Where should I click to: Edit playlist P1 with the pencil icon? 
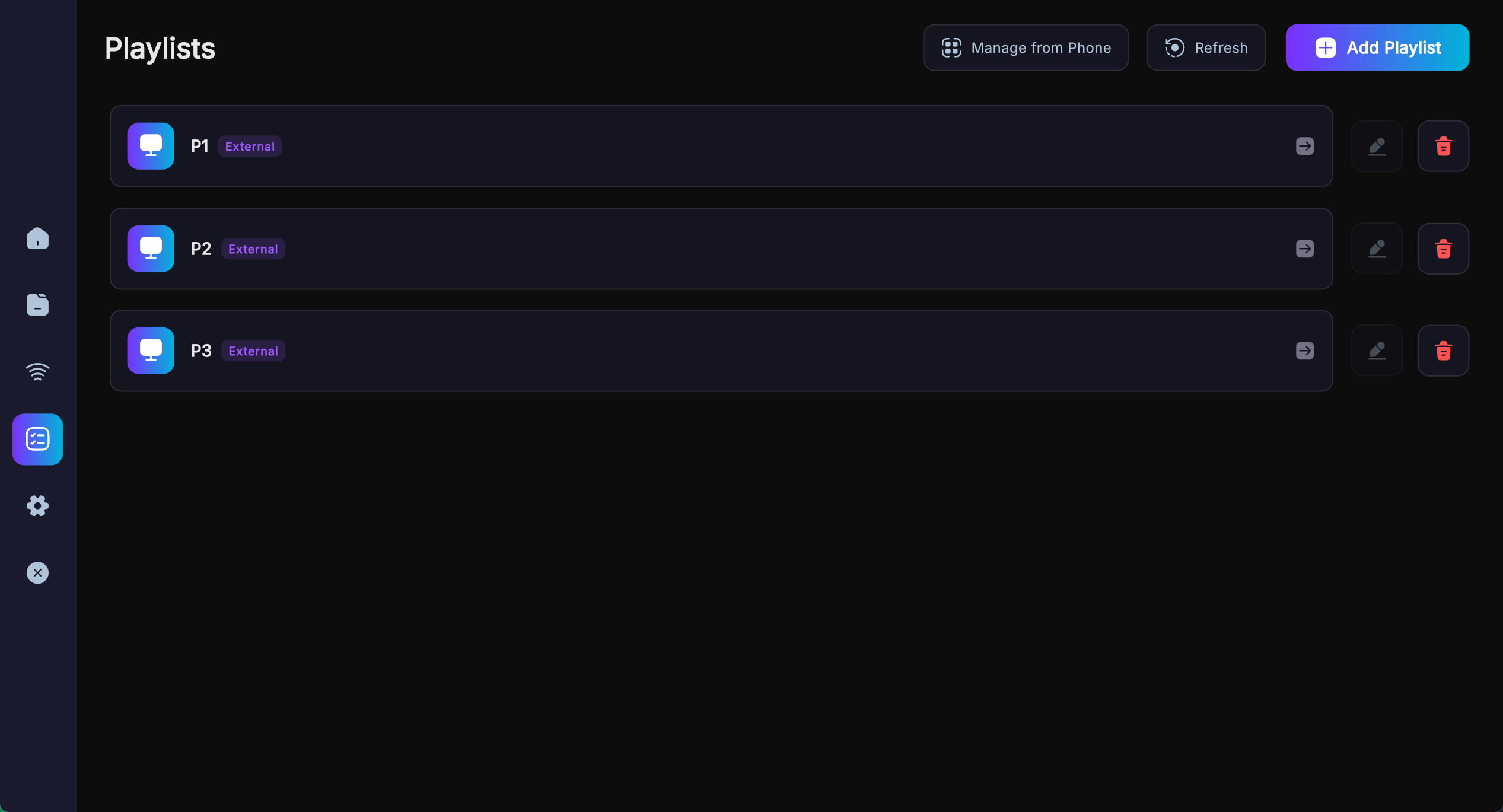(x=1377, y=146)
